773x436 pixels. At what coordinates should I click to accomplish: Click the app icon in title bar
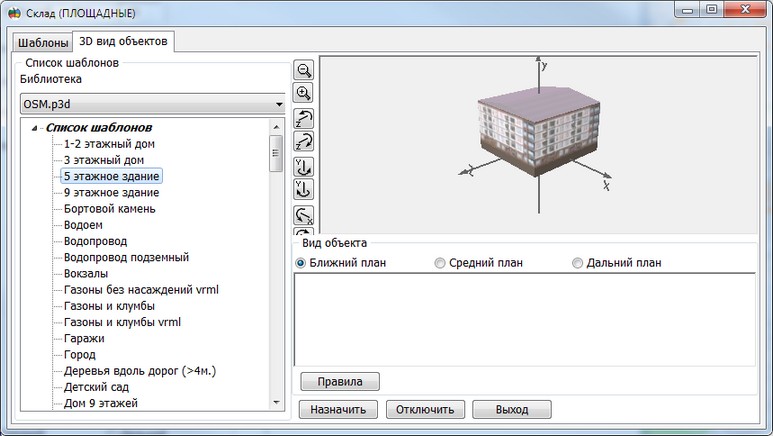pos(14,11)
